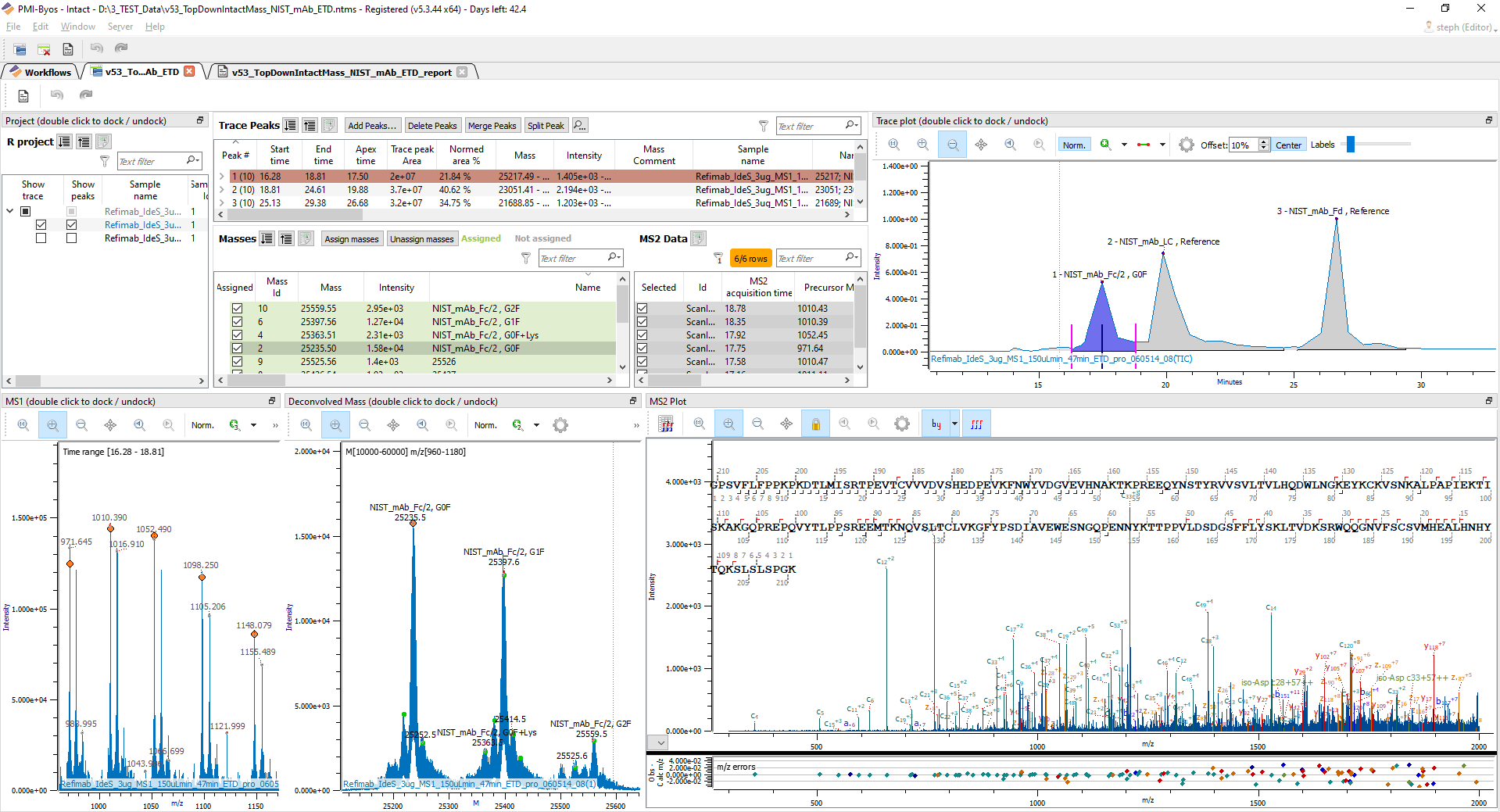The image size is (1500, 812).
Task: Uncheck Selected for MS2 scan at 18.78
Action: coord(643,309)
